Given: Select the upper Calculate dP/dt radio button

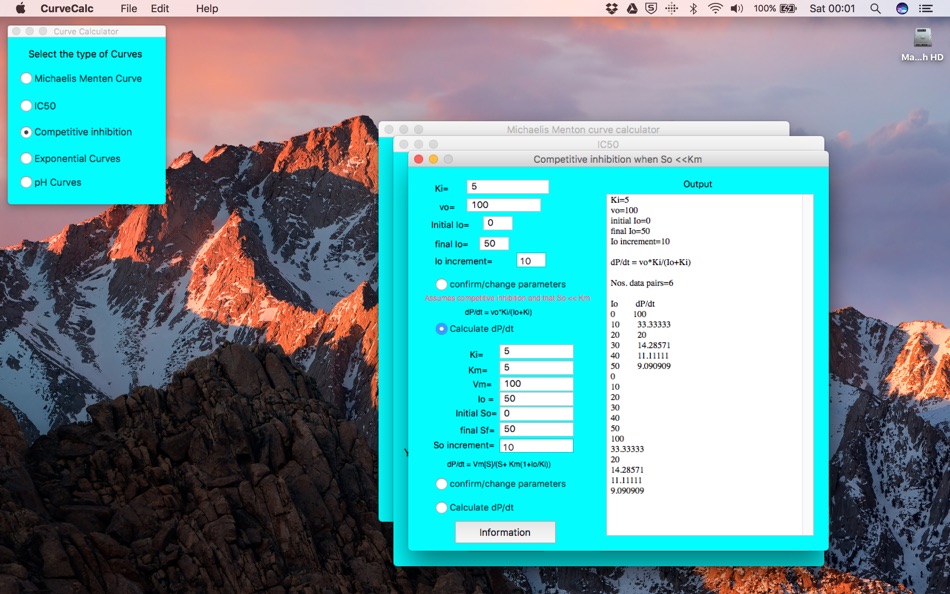Looking at the screenshot, I should coord(441,329).
